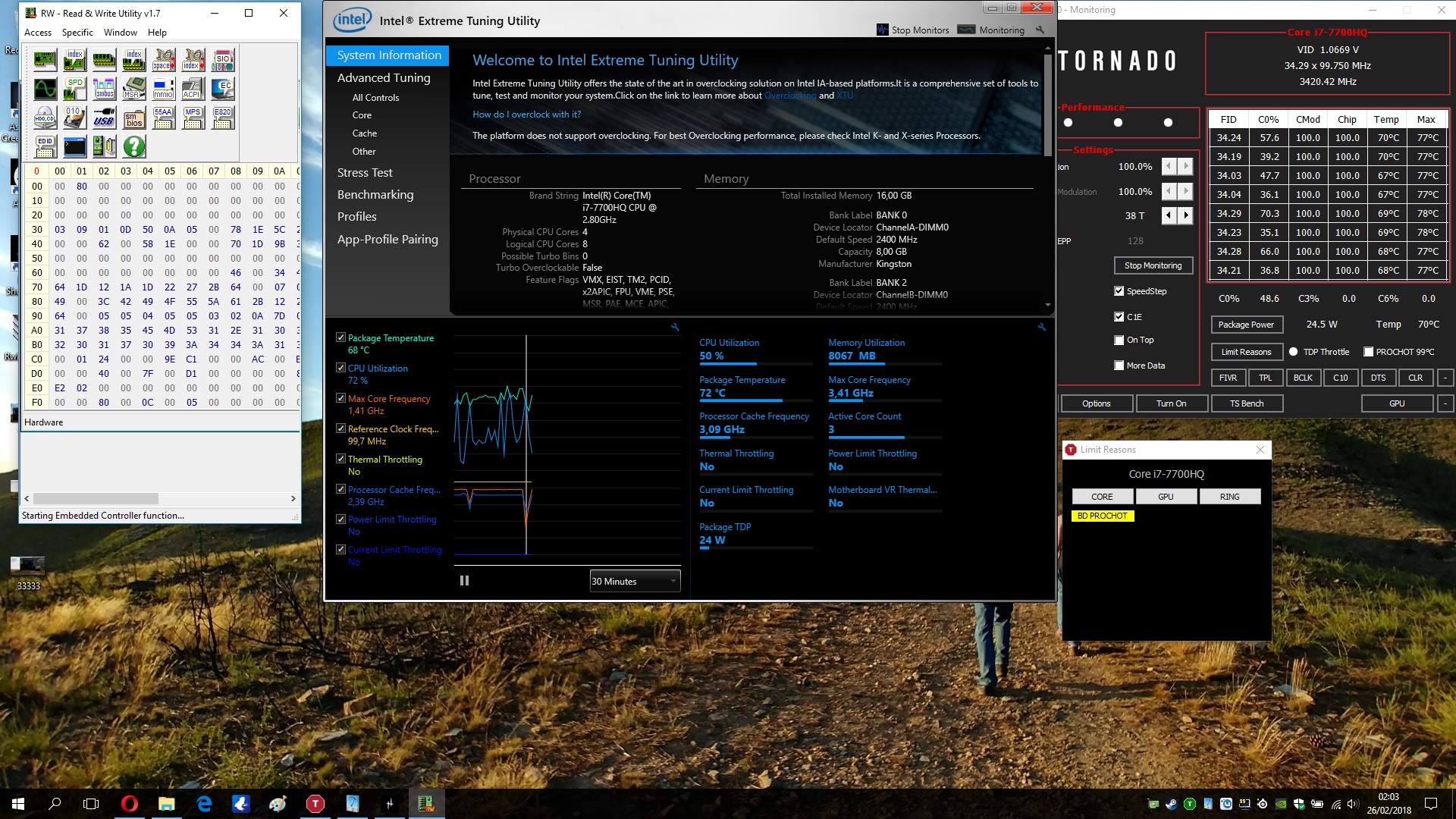The height and width of the screenshot is (819, 1456).
Task: Click right arrow next to 38 T
Action: [1186, 215]
